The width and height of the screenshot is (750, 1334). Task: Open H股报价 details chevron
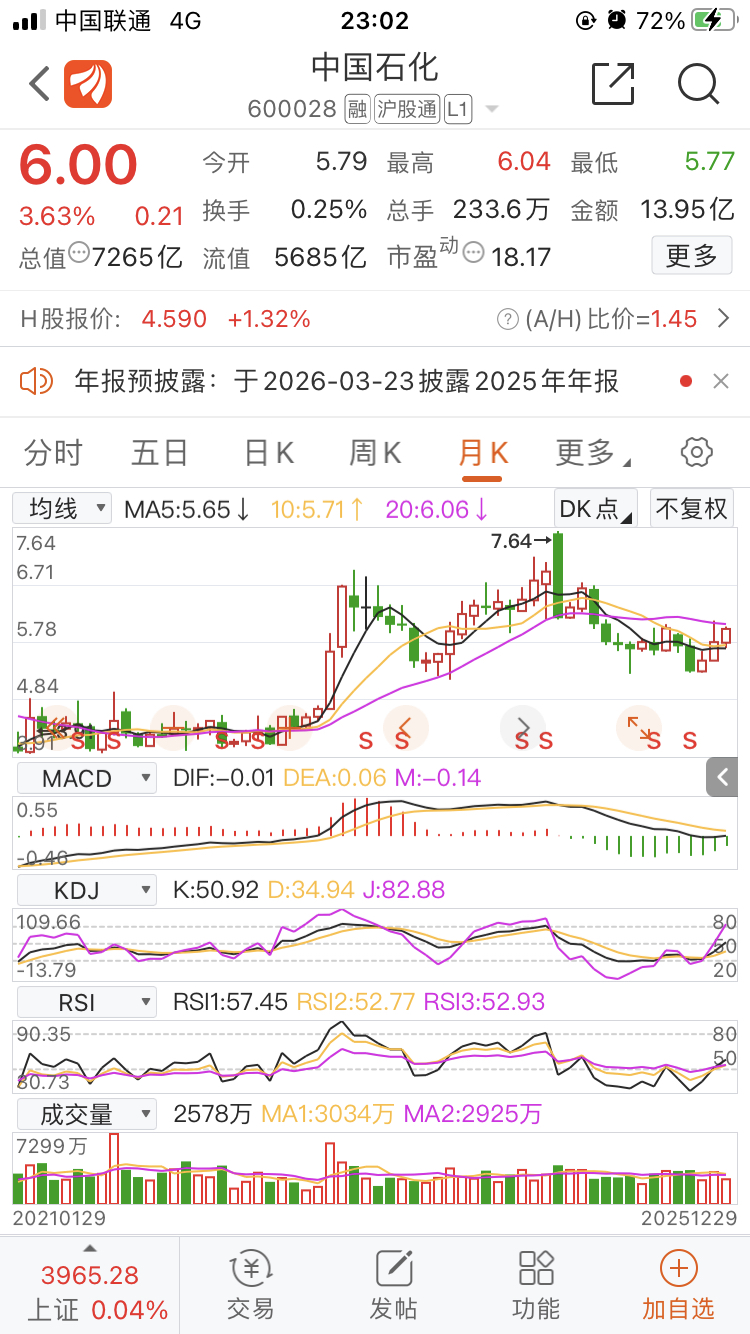tap(724, 319)
